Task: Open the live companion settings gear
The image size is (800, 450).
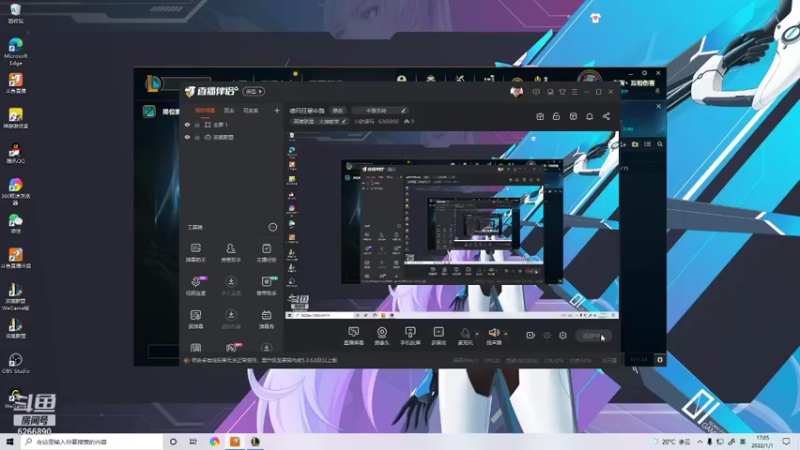Action: point(563,335)
